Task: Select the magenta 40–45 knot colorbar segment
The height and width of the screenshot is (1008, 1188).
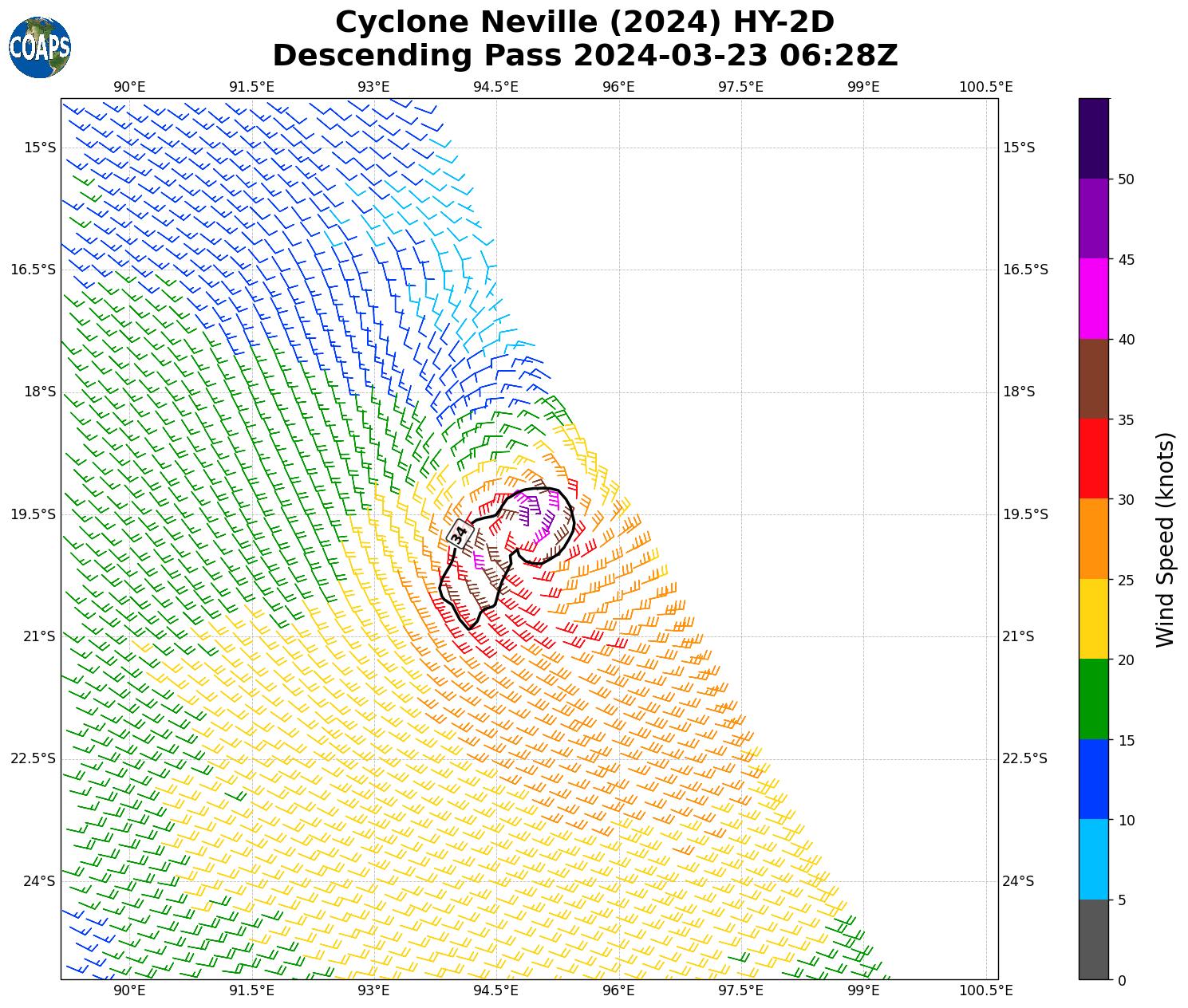Action: pyautogui.click(x=1093, y=299)
